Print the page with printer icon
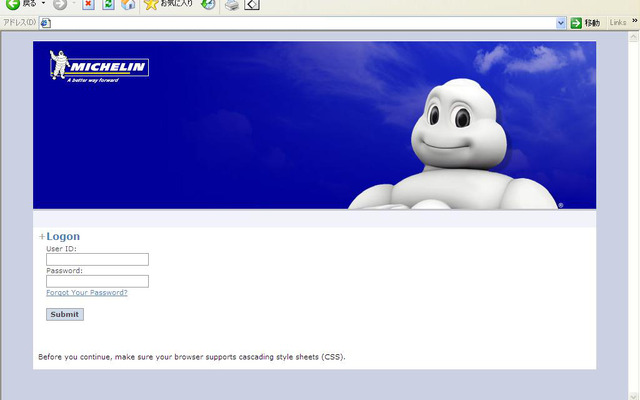 click(232, 4)
